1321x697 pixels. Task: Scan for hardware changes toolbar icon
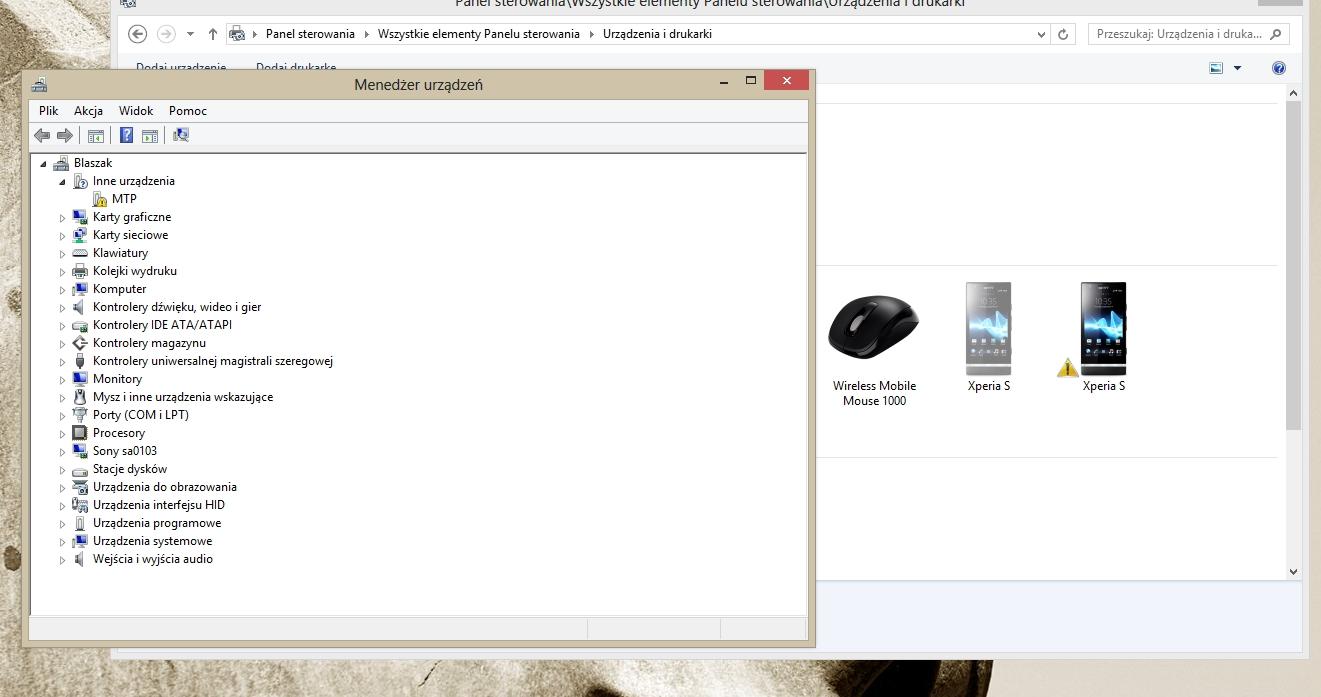(x=181, y=136)
